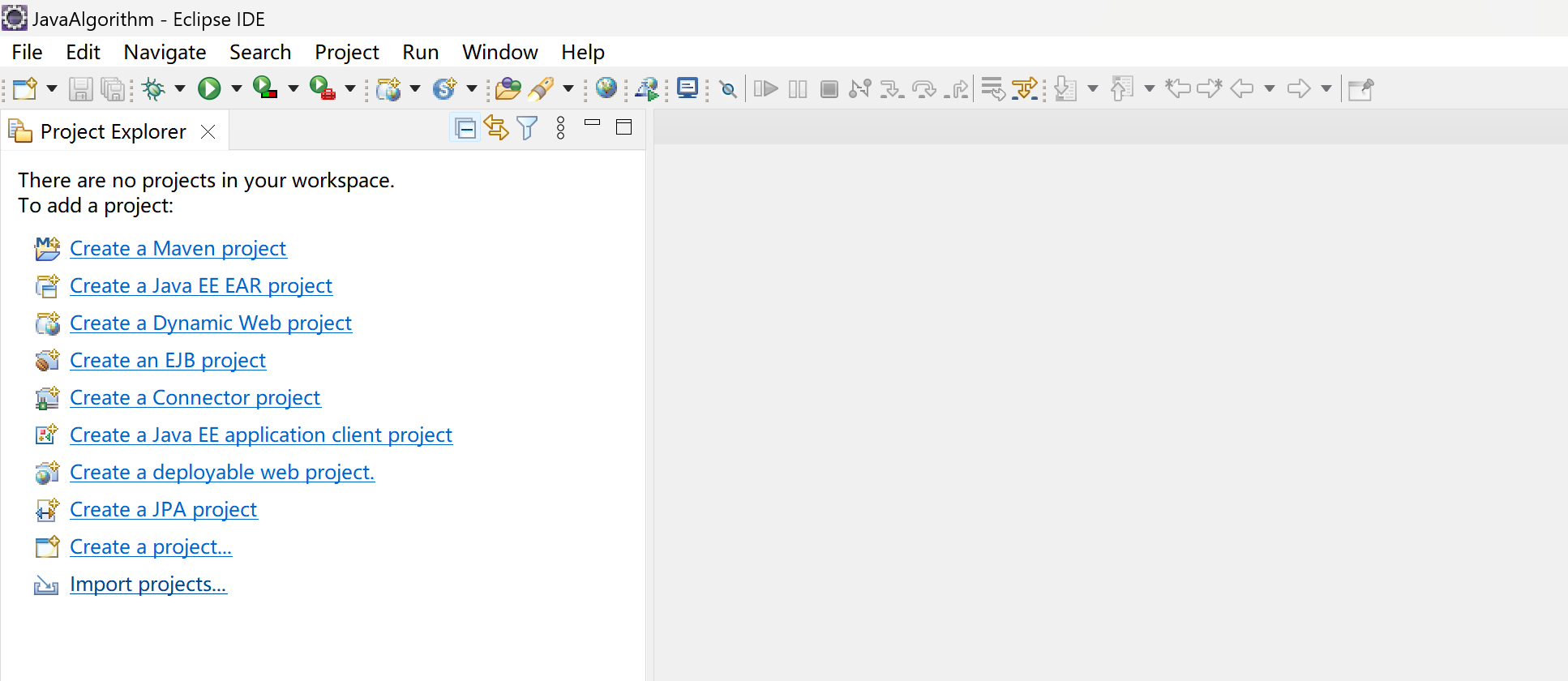Click Collapse All in Project Explorer
1568x681 pixels.
[x=465, y=128]
